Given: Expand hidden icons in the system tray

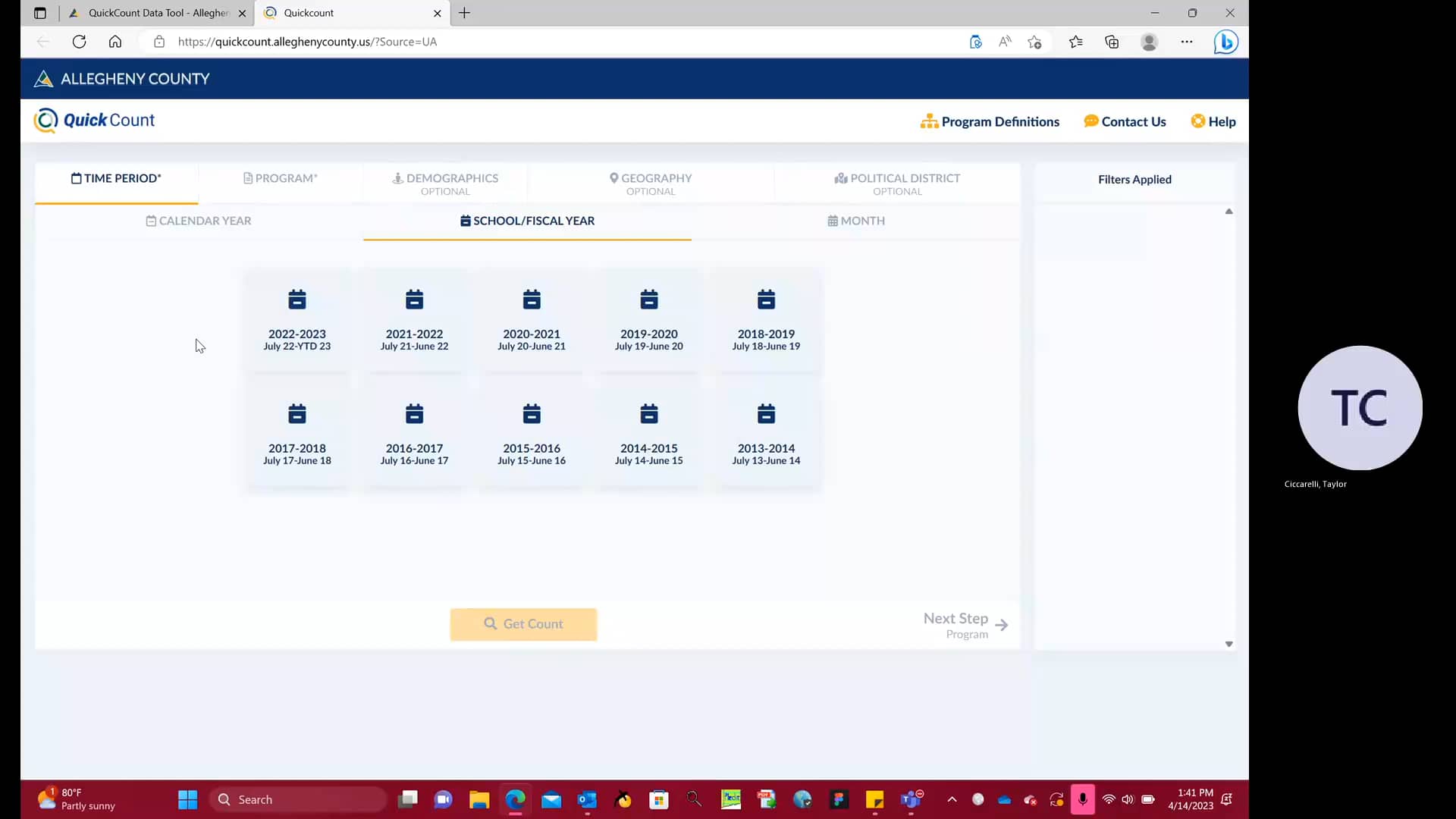Looking at the screenshot, I should point(952,799).
